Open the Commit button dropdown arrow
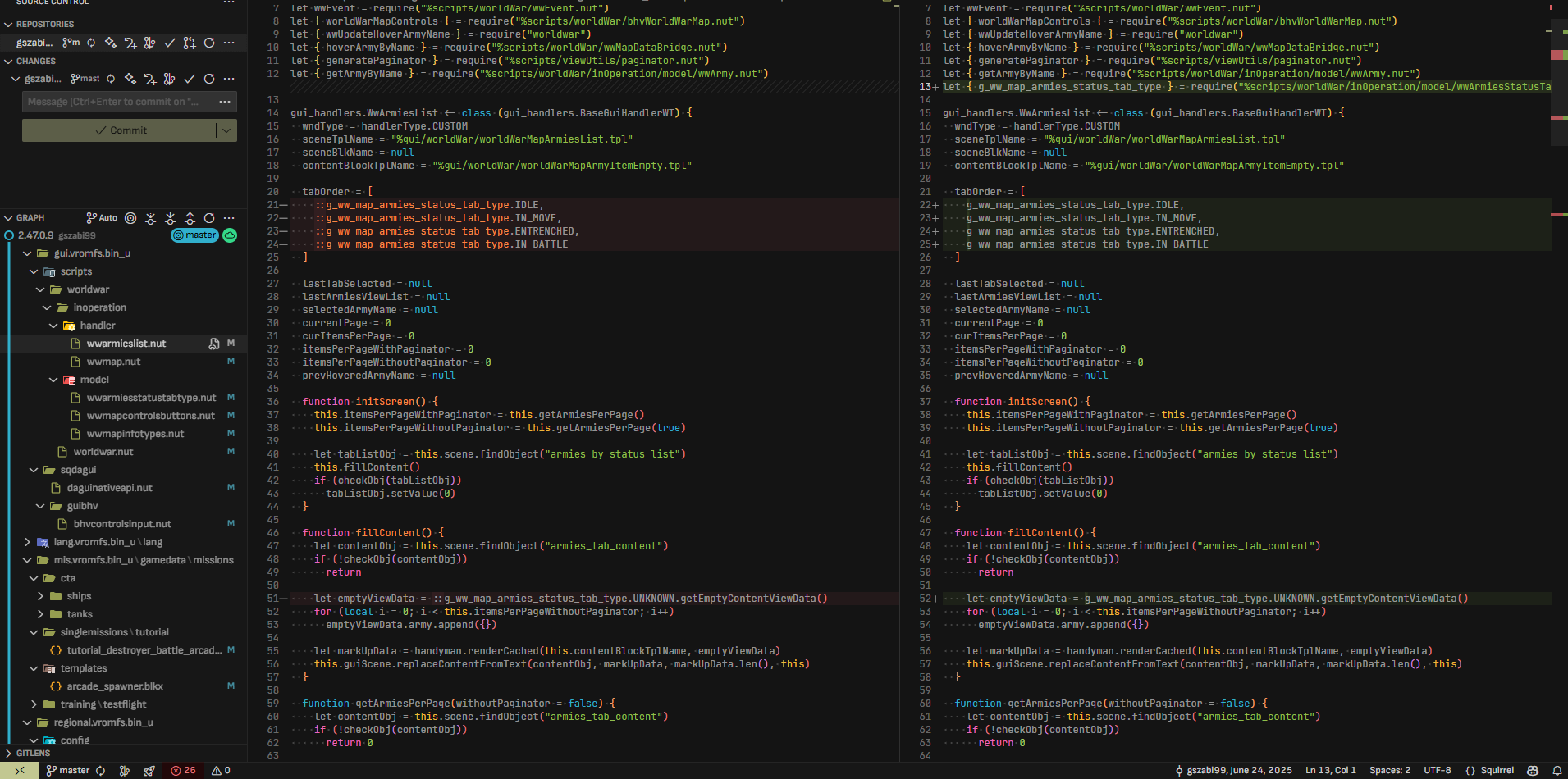The image size is (1568, 779). [x=227, y=130]
